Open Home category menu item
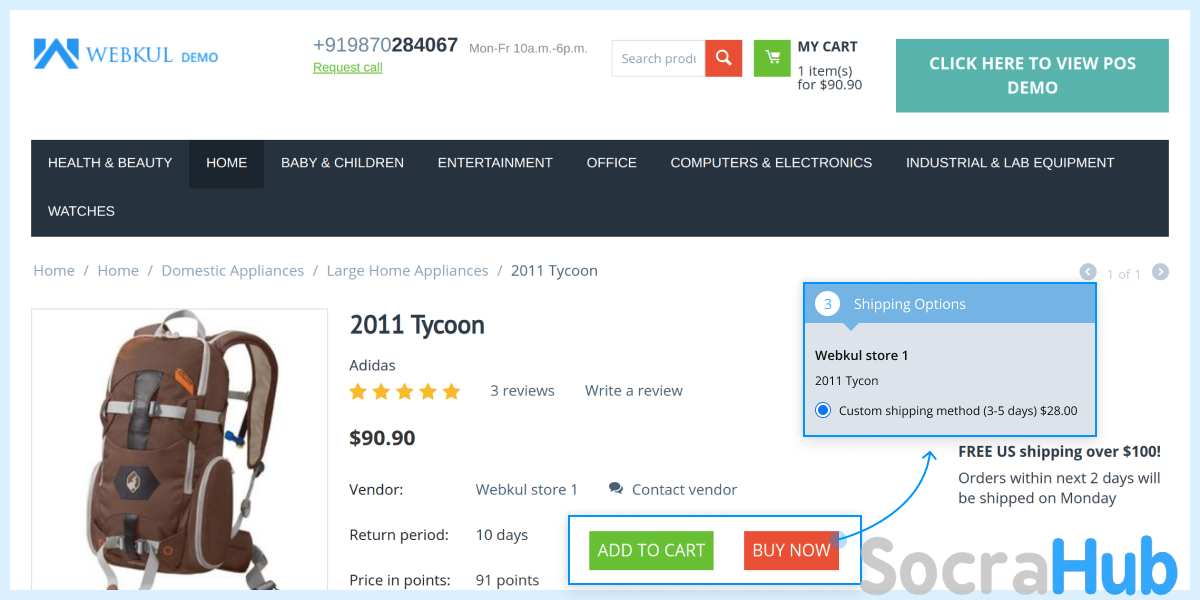The width and height of the screenshot is (1200, 600). (x=226, y=163)
